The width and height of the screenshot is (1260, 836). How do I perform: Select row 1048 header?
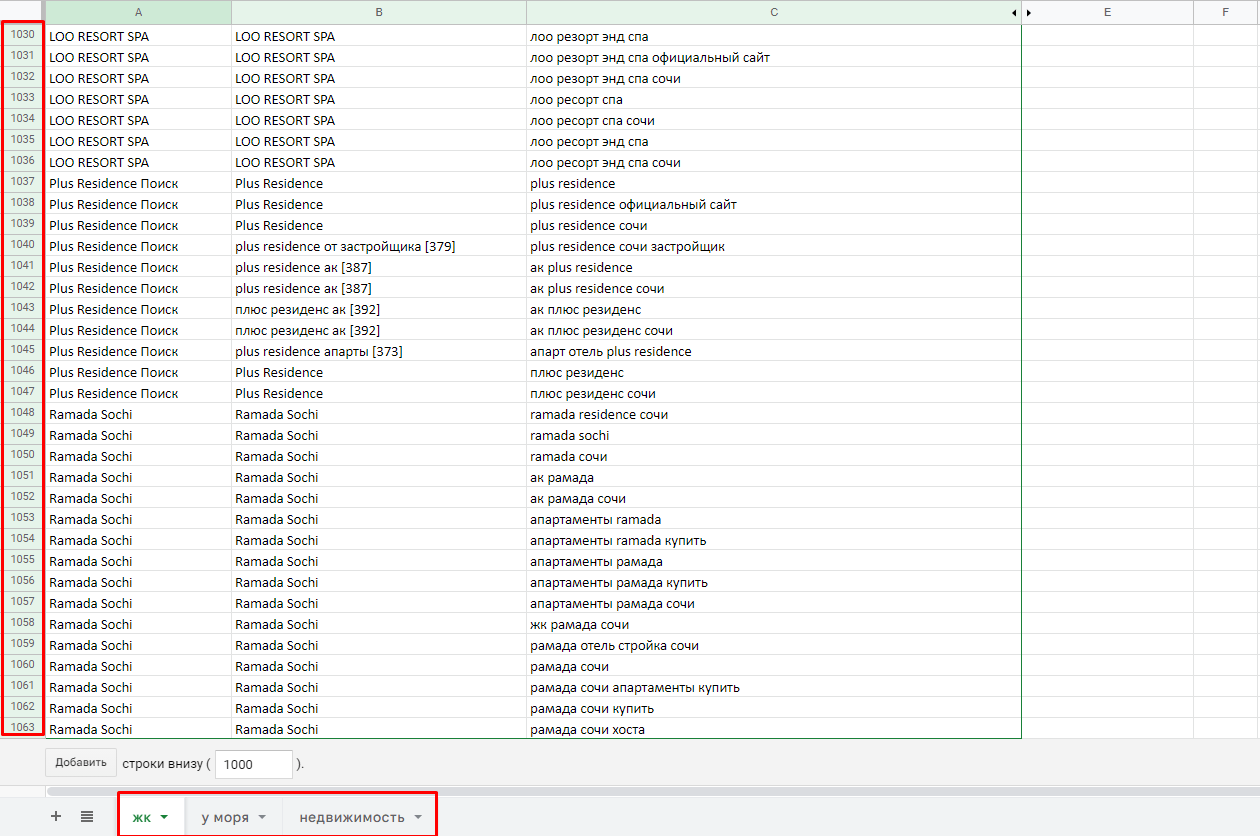click(23, 413)
